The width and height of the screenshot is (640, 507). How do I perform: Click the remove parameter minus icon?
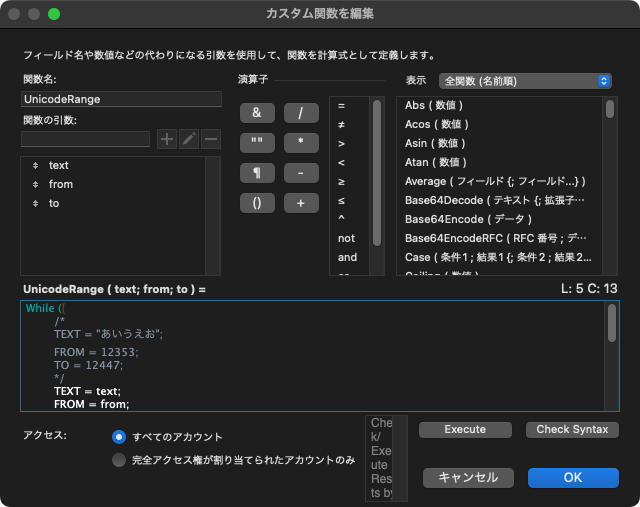(211, 139)
